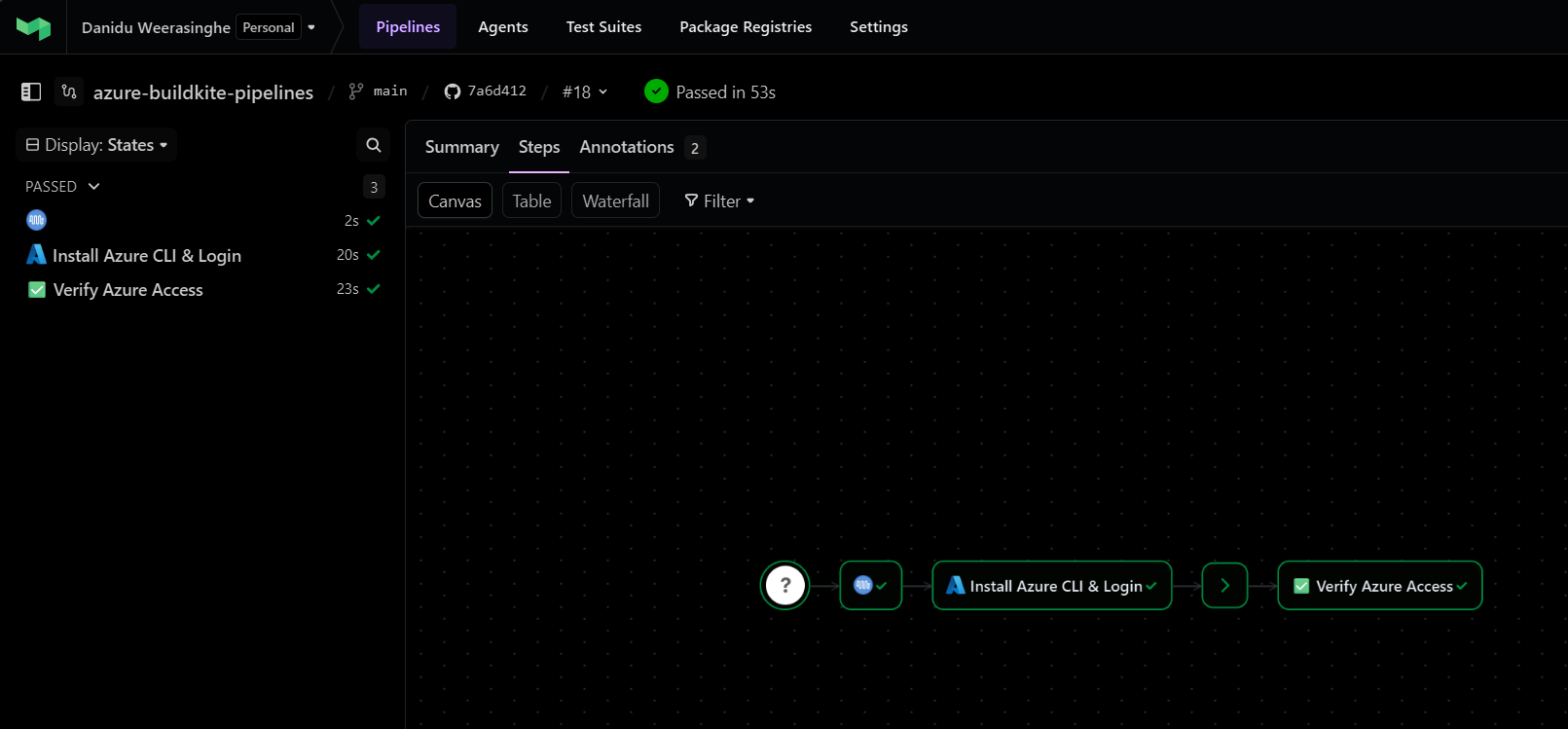
Task: Select the pipeline upload node on canvas
Action: pyautogui.click(x=871, y=586)
